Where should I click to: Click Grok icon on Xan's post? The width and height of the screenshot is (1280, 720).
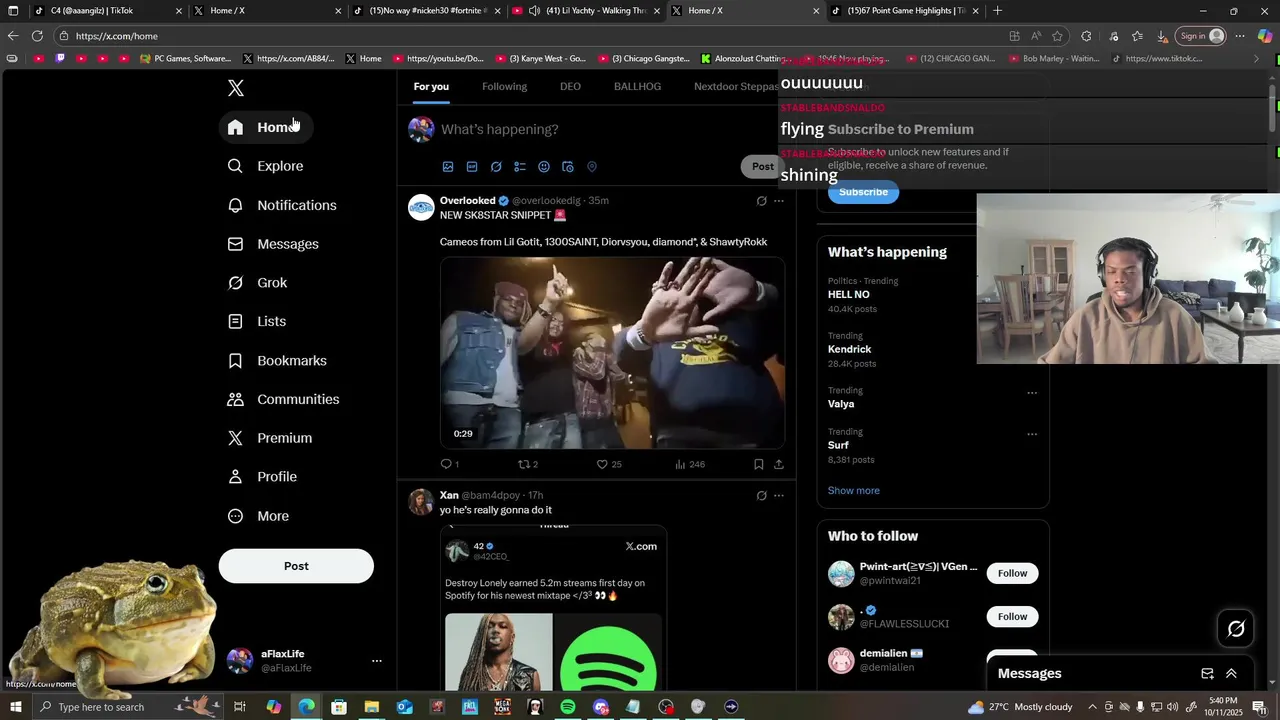pyautogui.click(x=761, y=495)
